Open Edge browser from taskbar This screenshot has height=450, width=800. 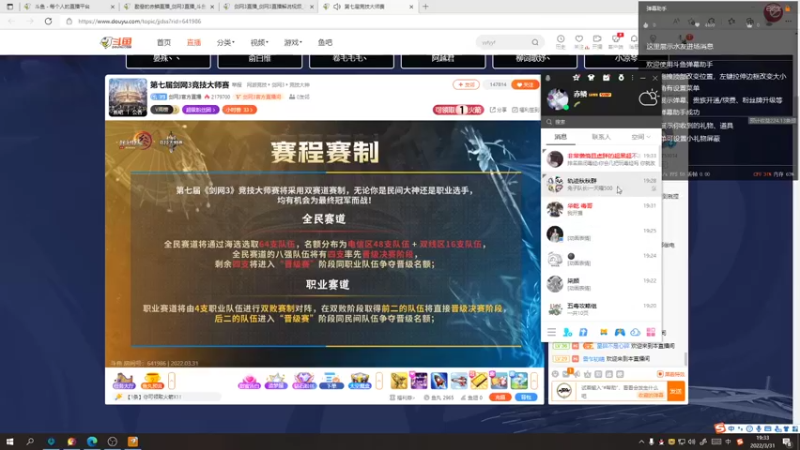click(x=92, y=441)
